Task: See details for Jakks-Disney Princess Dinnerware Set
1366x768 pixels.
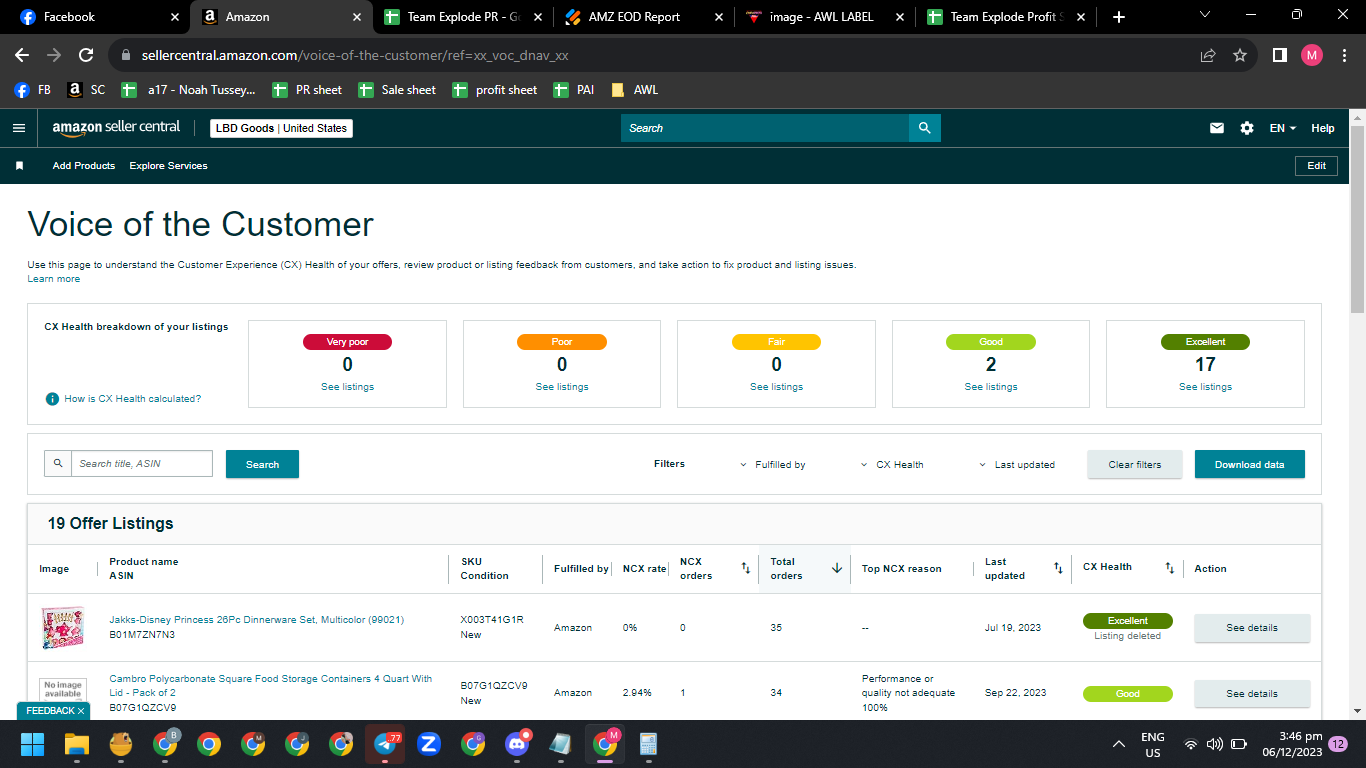Action: (x=1252, y=628)
